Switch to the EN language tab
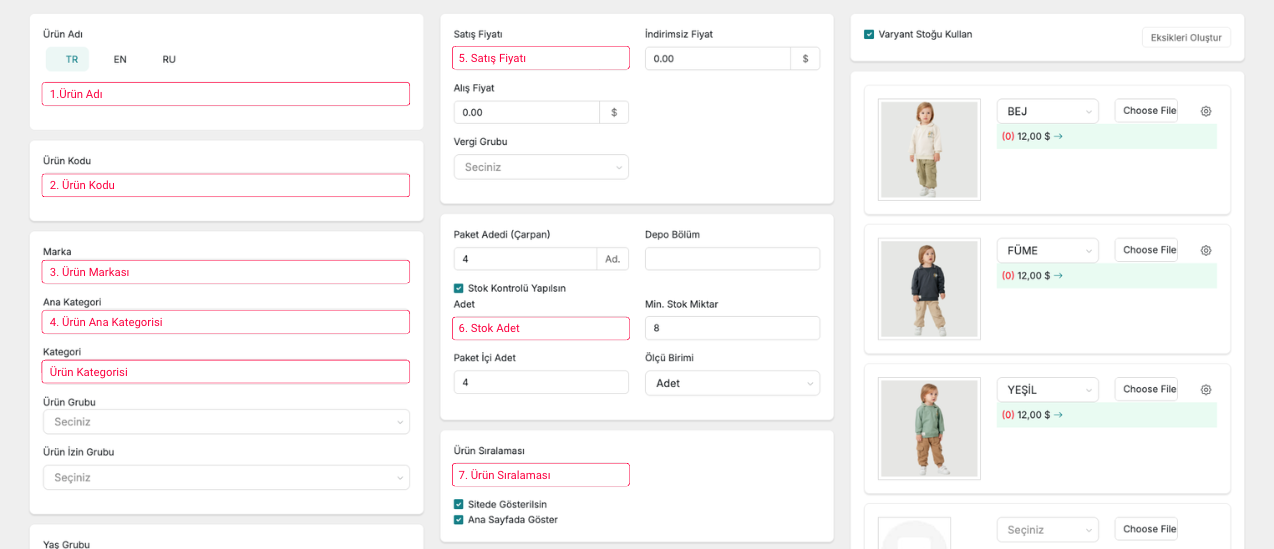The image size is (1274, 549). click(120, 60)
